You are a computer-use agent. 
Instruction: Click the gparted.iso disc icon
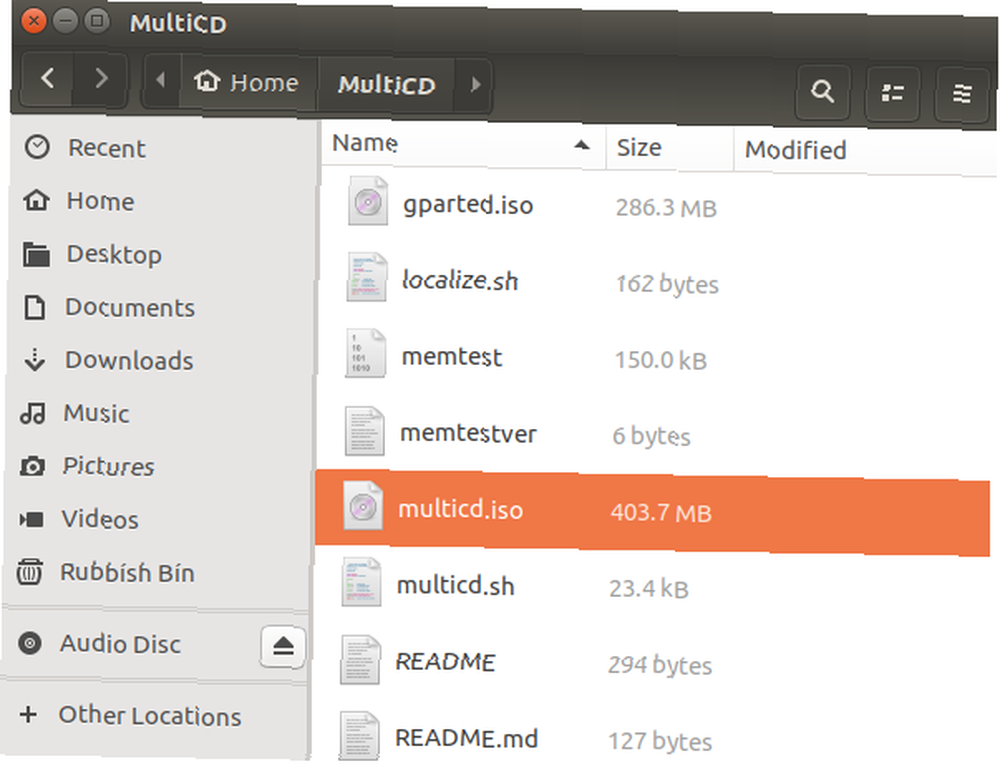(x=367, y=201)
